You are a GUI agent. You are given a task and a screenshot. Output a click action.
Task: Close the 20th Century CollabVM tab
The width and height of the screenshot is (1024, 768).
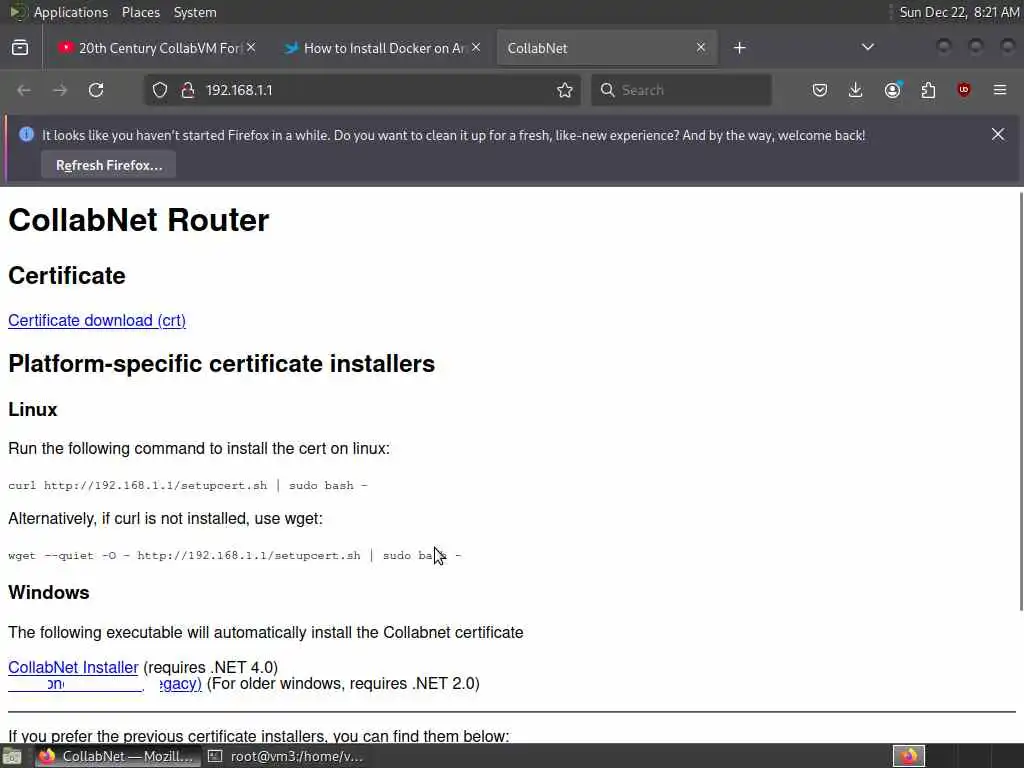click(x=251, y=48)
